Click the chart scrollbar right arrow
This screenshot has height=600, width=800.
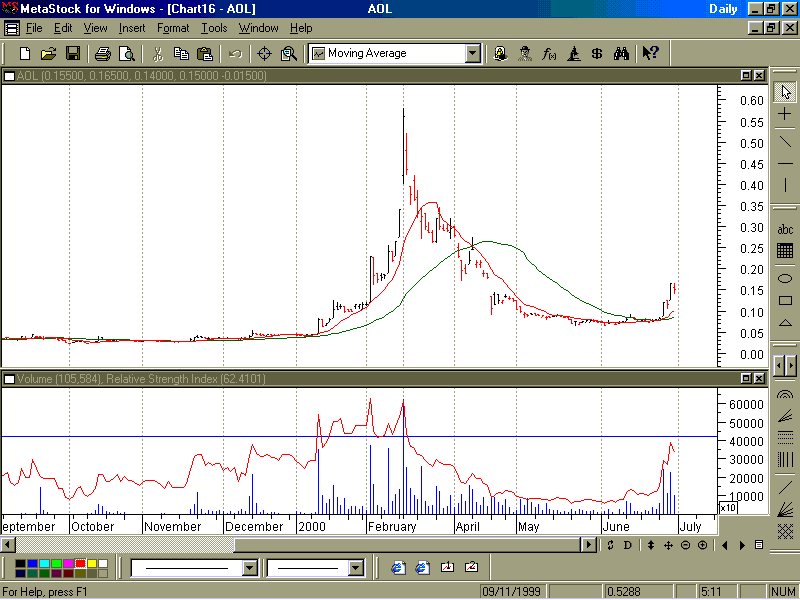coord(589,545)
